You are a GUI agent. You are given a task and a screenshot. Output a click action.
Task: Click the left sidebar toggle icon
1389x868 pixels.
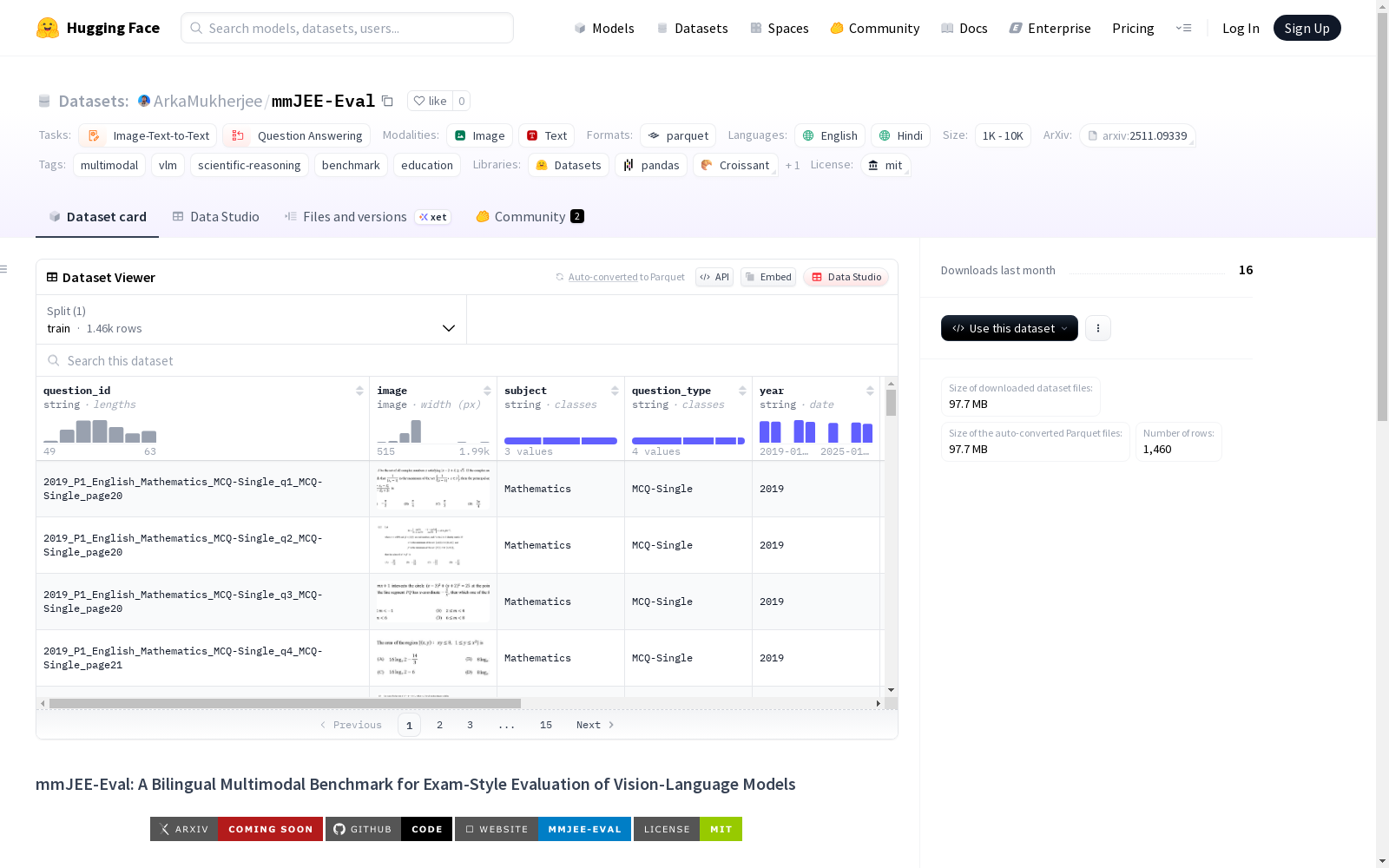point(3,269)
